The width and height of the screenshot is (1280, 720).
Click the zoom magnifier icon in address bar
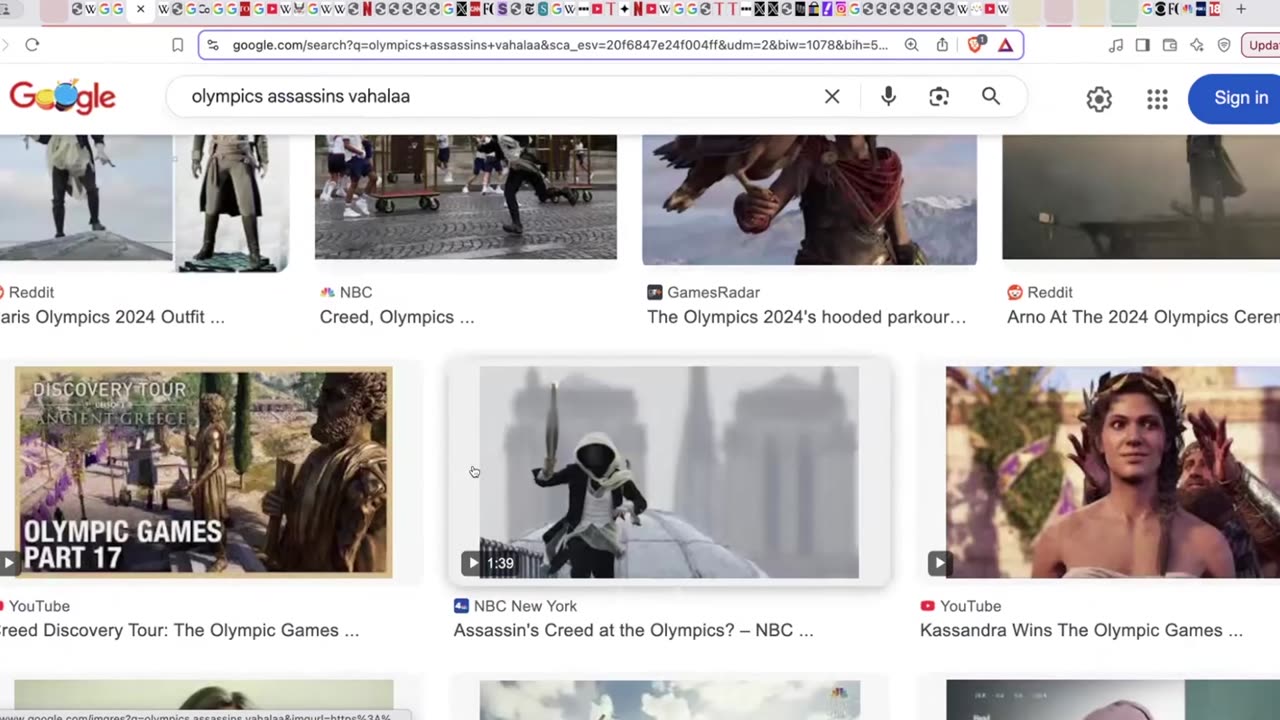(x=911, y=45)
